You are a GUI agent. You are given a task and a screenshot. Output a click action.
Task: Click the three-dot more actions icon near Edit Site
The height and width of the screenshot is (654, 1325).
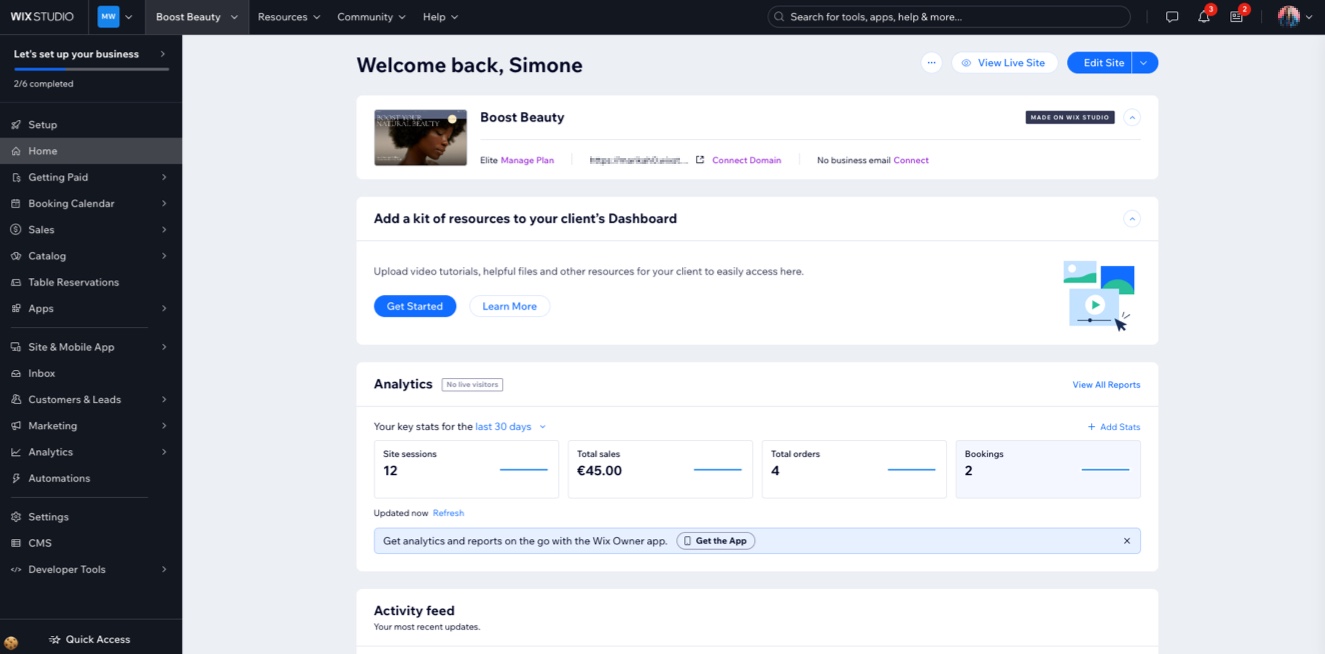coord(931,62)
